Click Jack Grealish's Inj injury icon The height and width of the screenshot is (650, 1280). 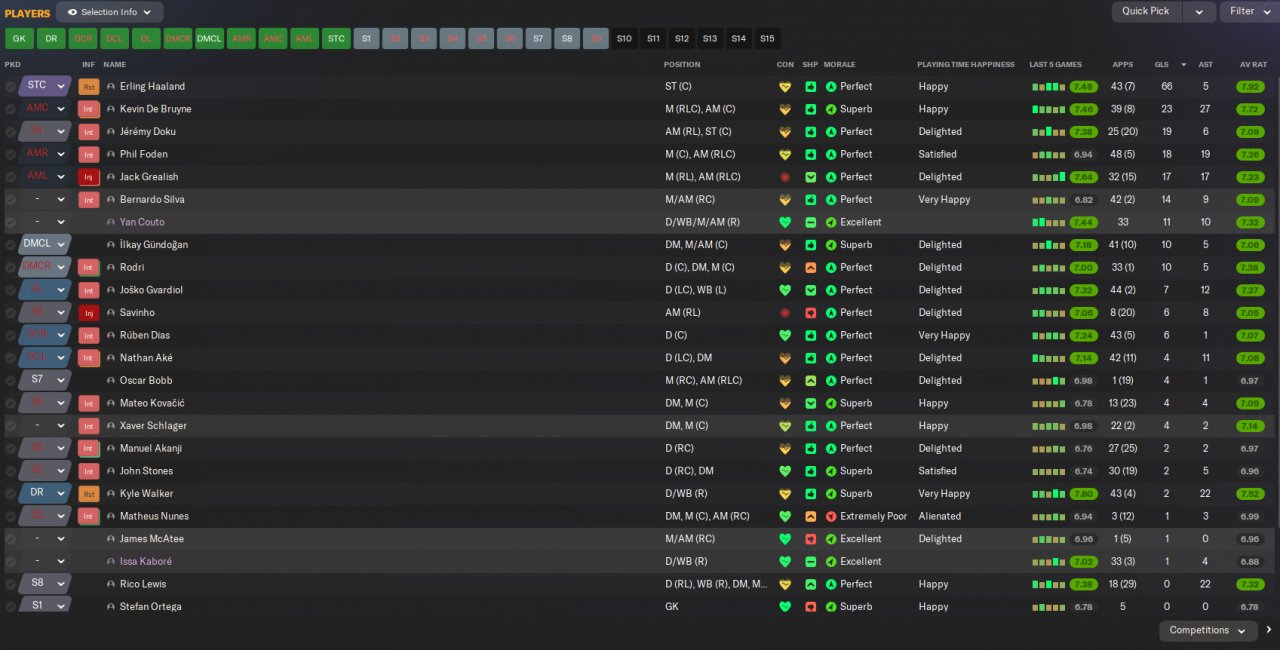[89, 177]
